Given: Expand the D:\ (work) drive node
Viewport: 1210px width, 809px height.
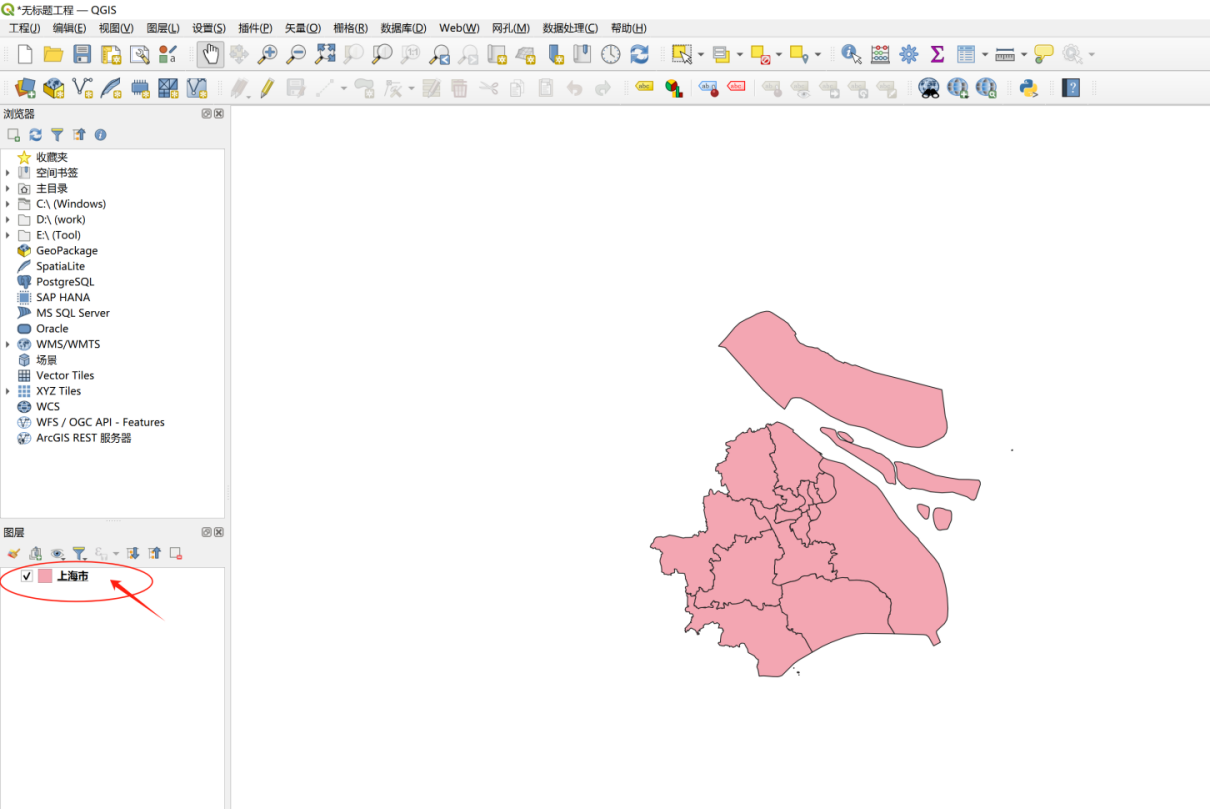Looking at the screenshot, I should tap(8, 219).
